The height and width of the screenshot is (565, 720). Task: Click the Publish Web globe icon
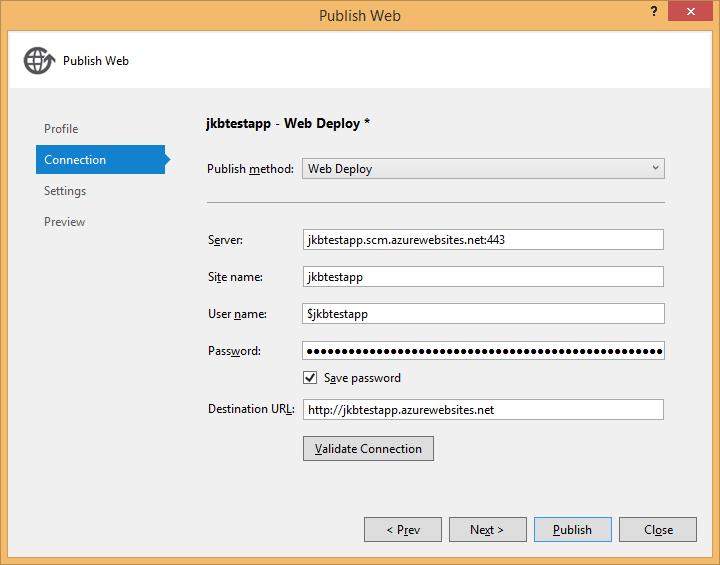tap(39, 61)
